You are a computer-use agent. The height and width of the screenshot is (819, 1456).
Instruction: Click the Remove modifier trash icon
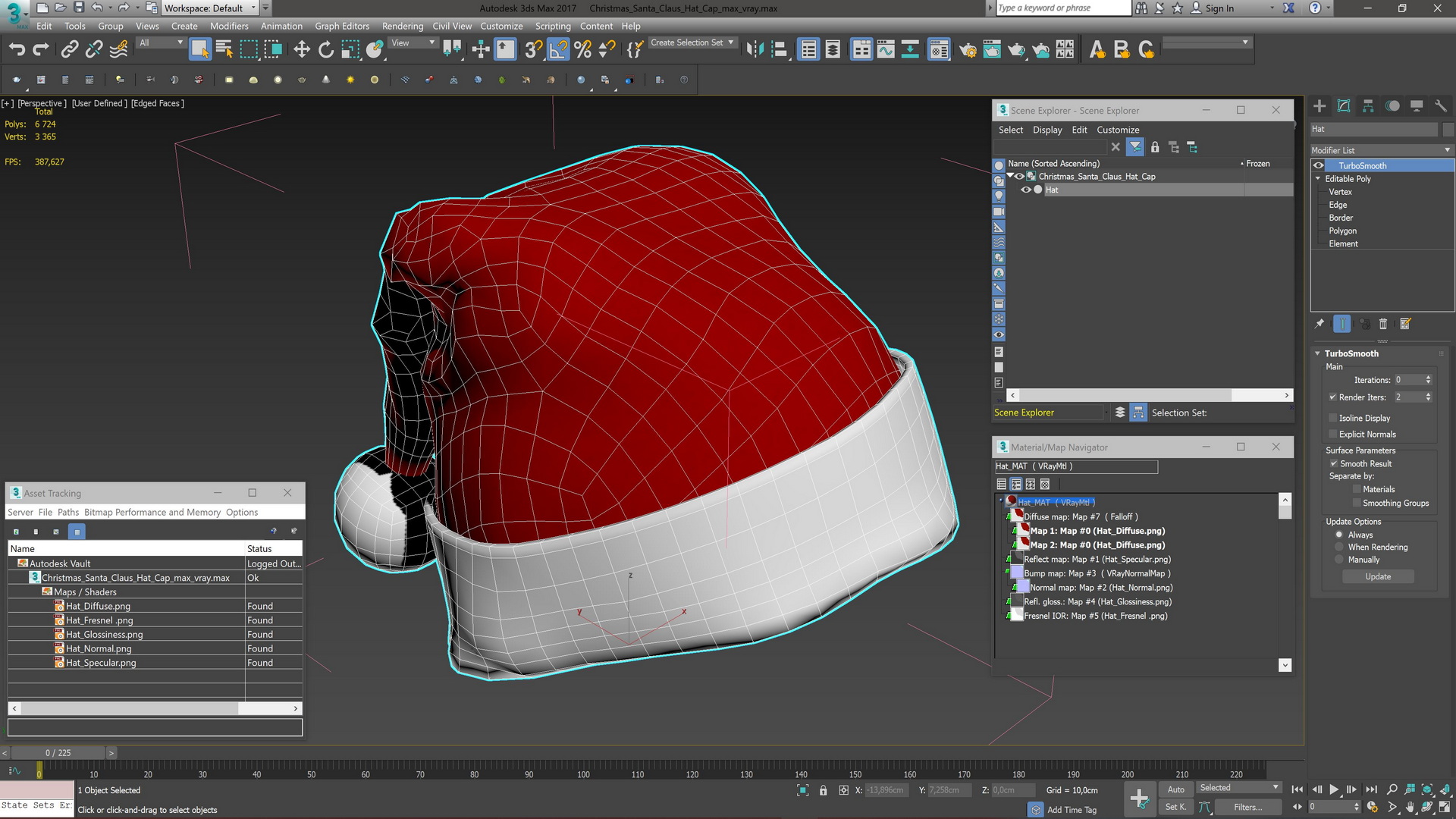1382,325
